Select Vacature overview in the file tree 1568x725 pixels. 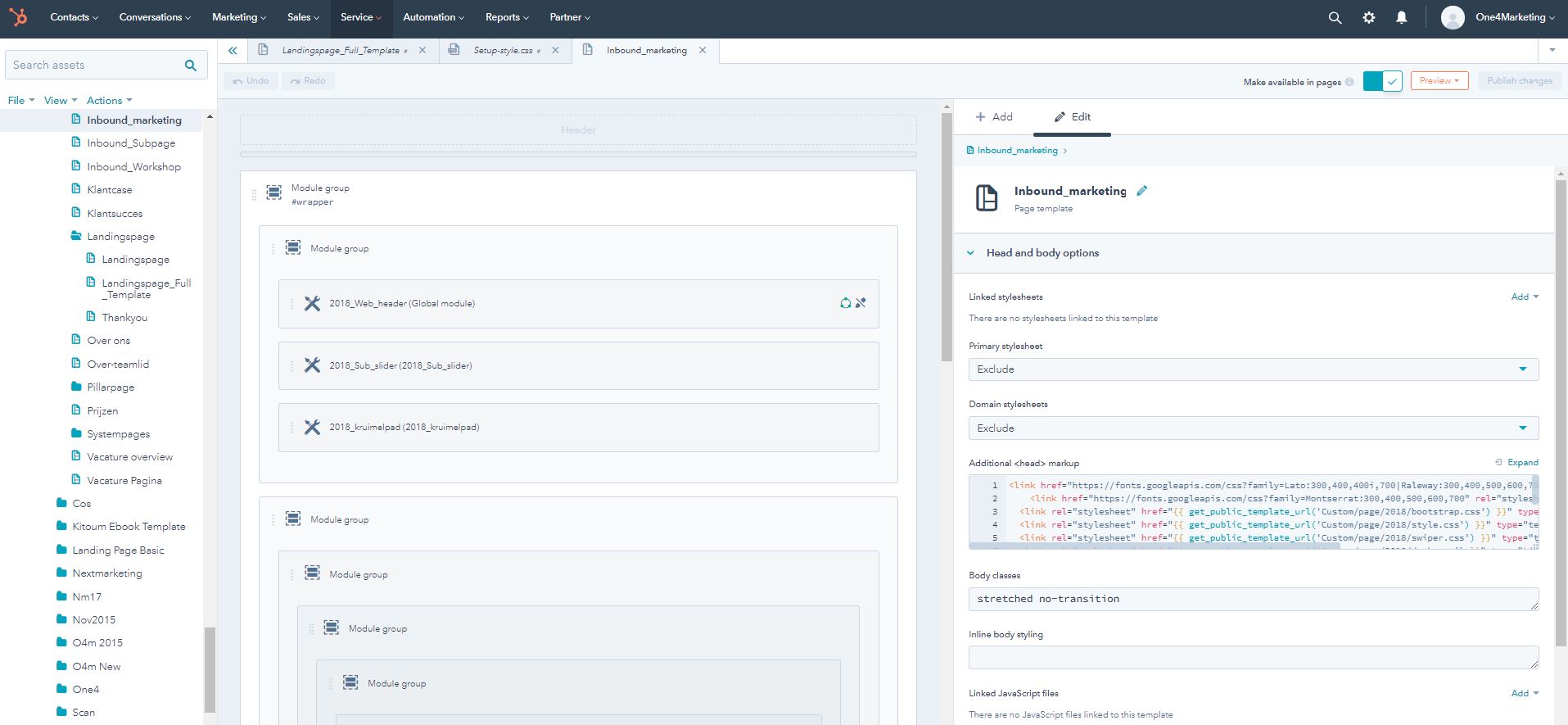coord(129,457)
